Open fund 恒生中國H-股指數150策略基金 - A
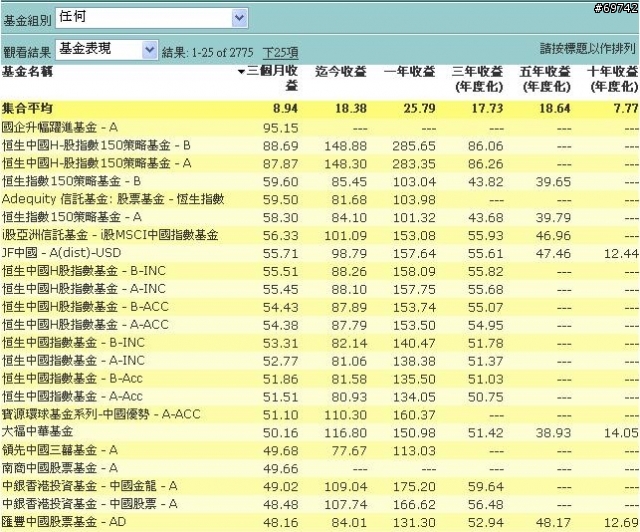The height and width of the screenshot is (532, 640). (96, 163)
